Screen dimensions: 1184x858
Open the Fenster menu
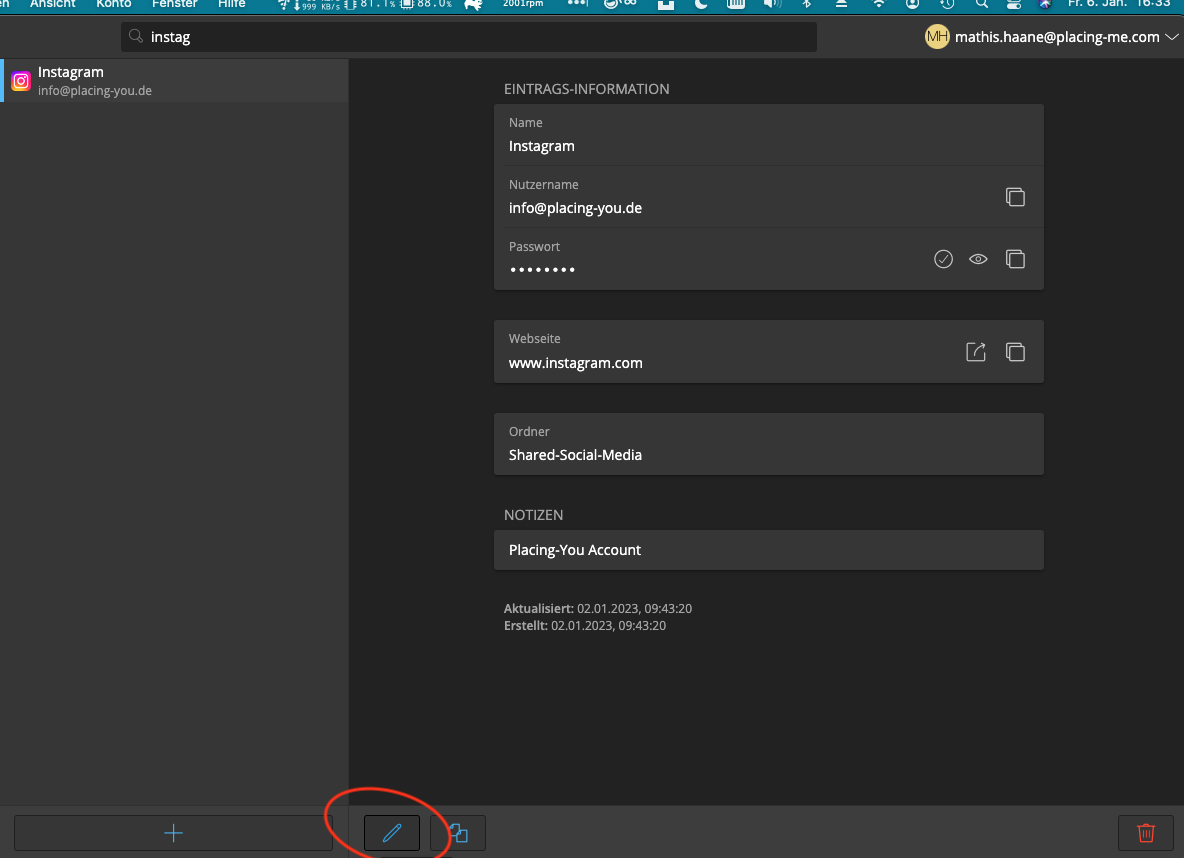[174, 4]
